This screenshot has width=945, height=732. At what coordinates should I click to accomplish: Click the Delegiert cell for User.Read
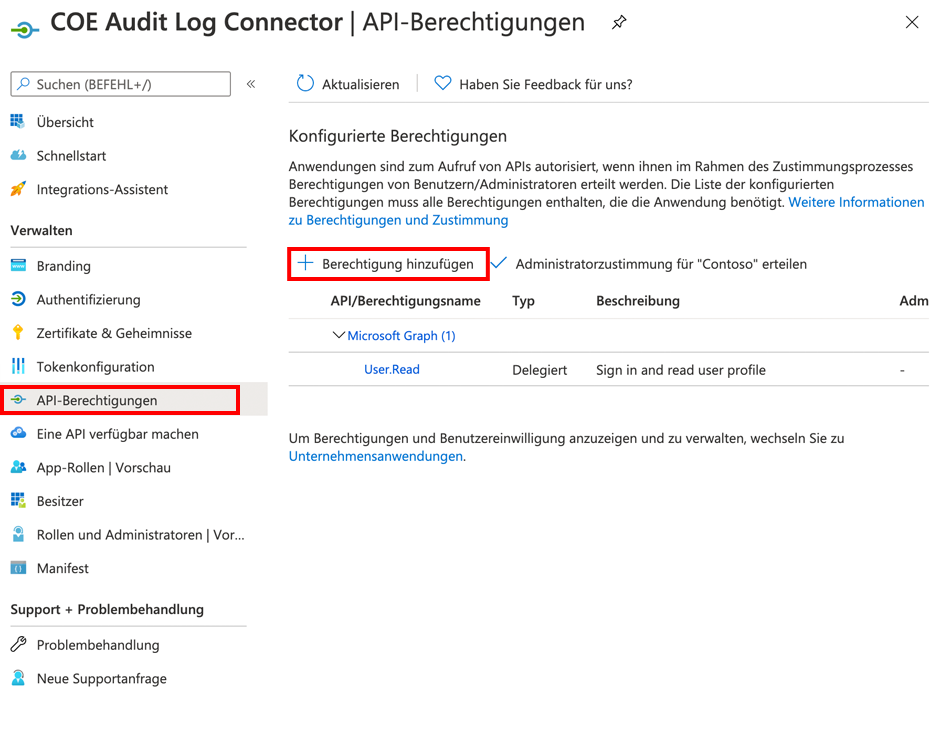[x=539, y=371]
